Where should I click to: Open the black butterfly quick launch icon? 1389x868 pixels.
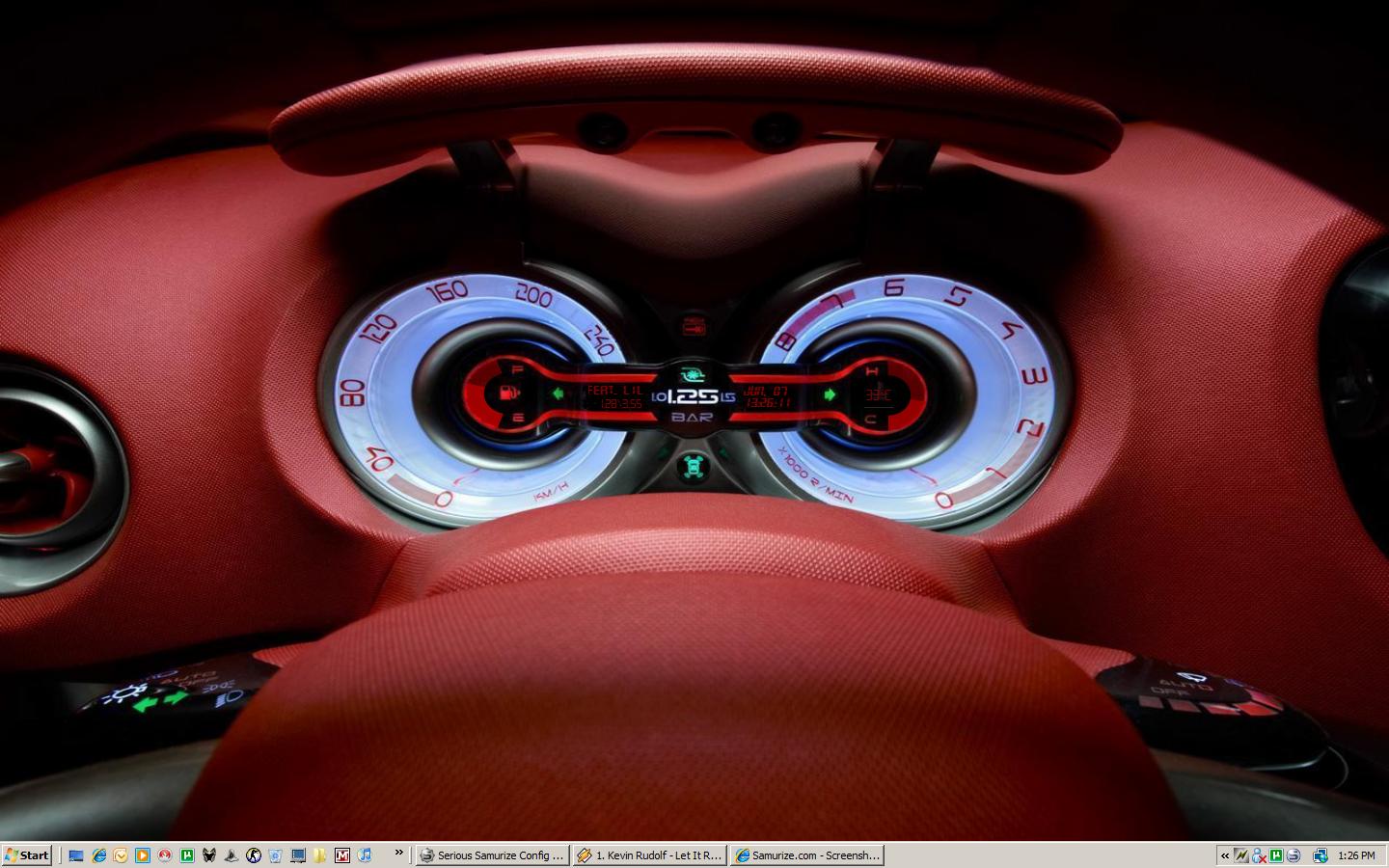click(208, 854)
